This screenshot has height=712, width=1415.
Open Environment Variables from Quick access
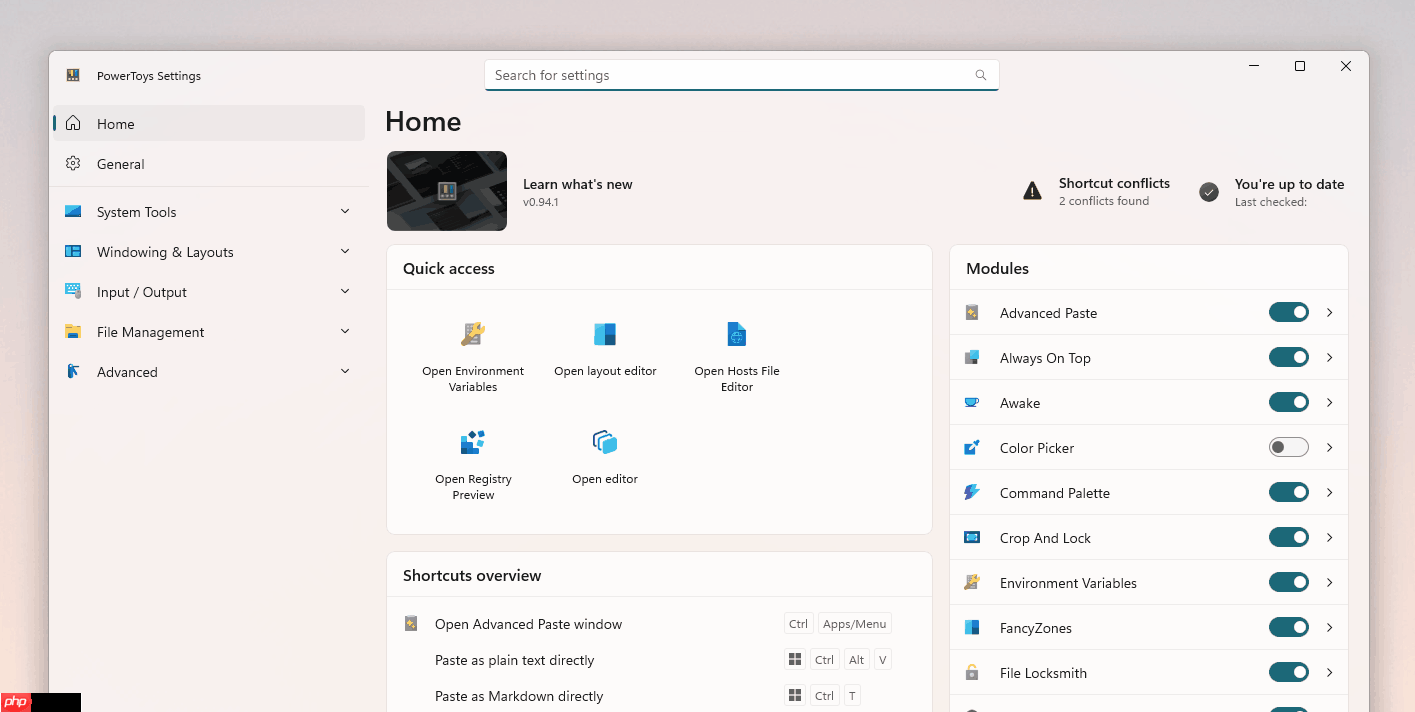(x=473, y=356)
